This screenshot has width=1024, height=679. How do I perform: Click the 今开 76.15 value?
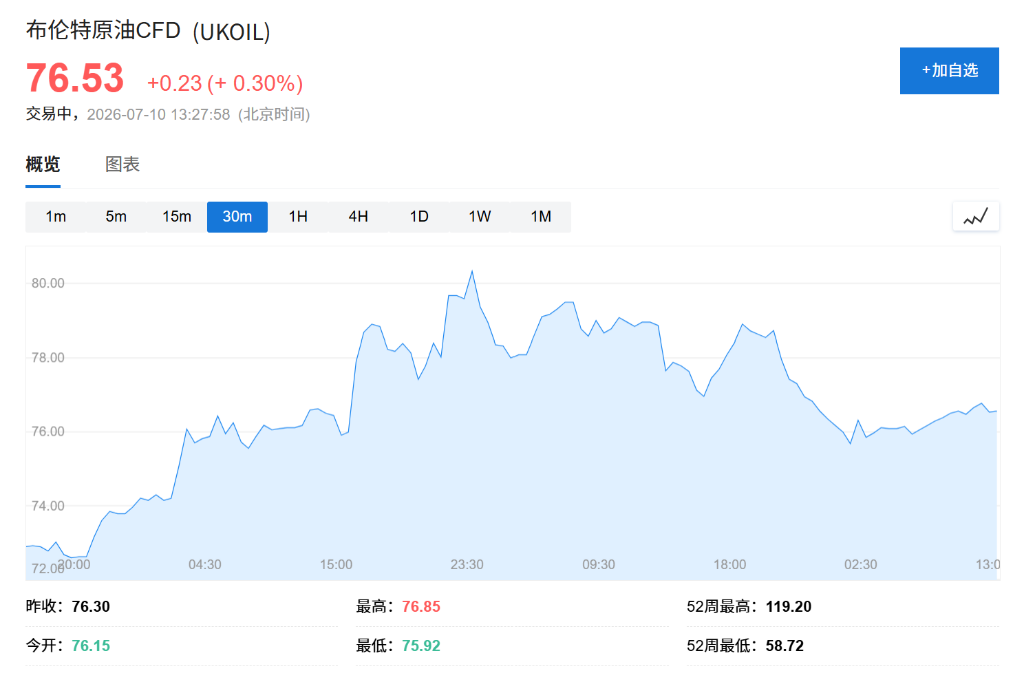coord(91,646)
